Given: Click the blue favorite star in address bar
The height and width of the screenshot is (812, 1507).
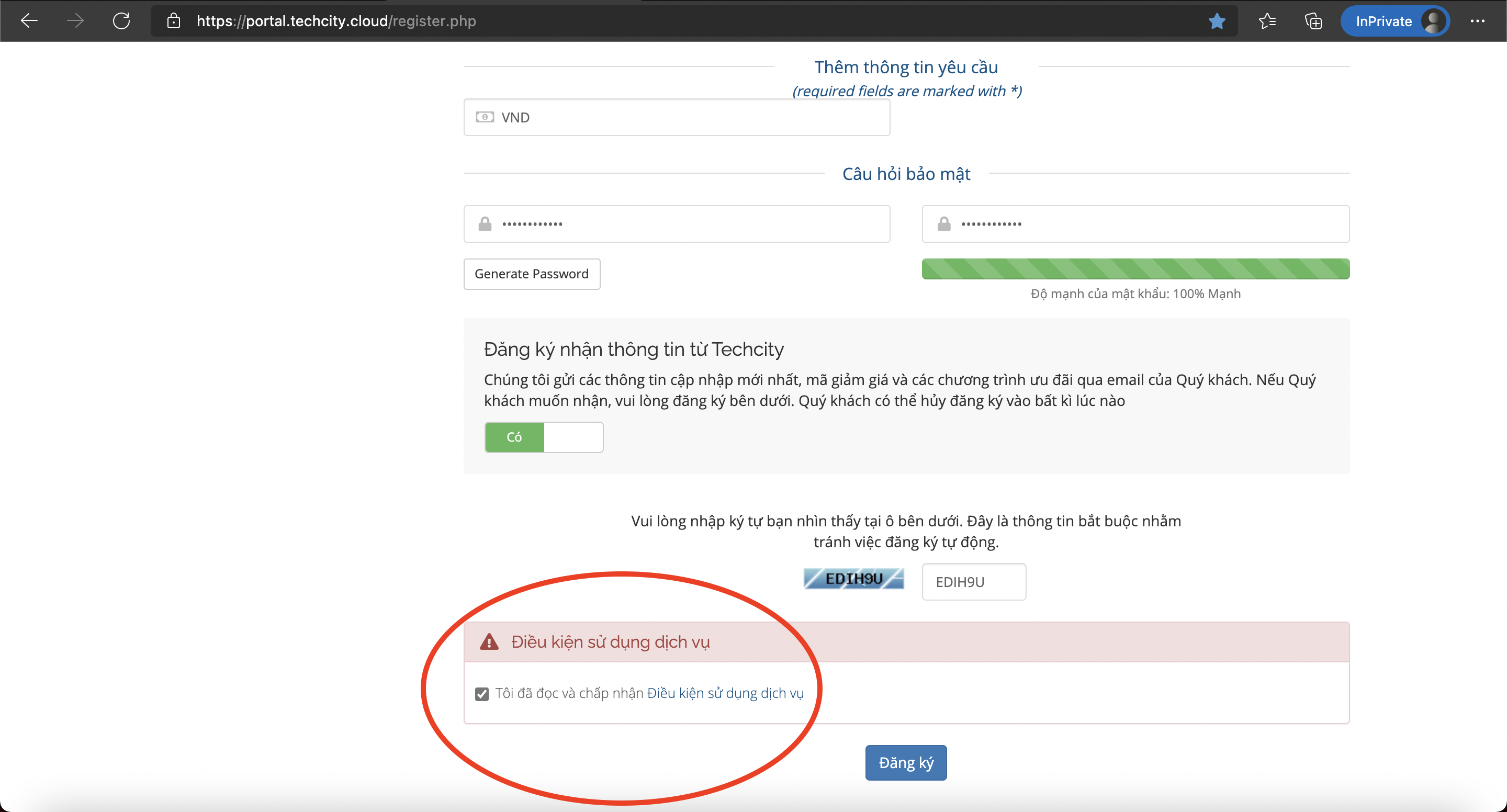Looking at the screenshot, I should point(1217,21).
